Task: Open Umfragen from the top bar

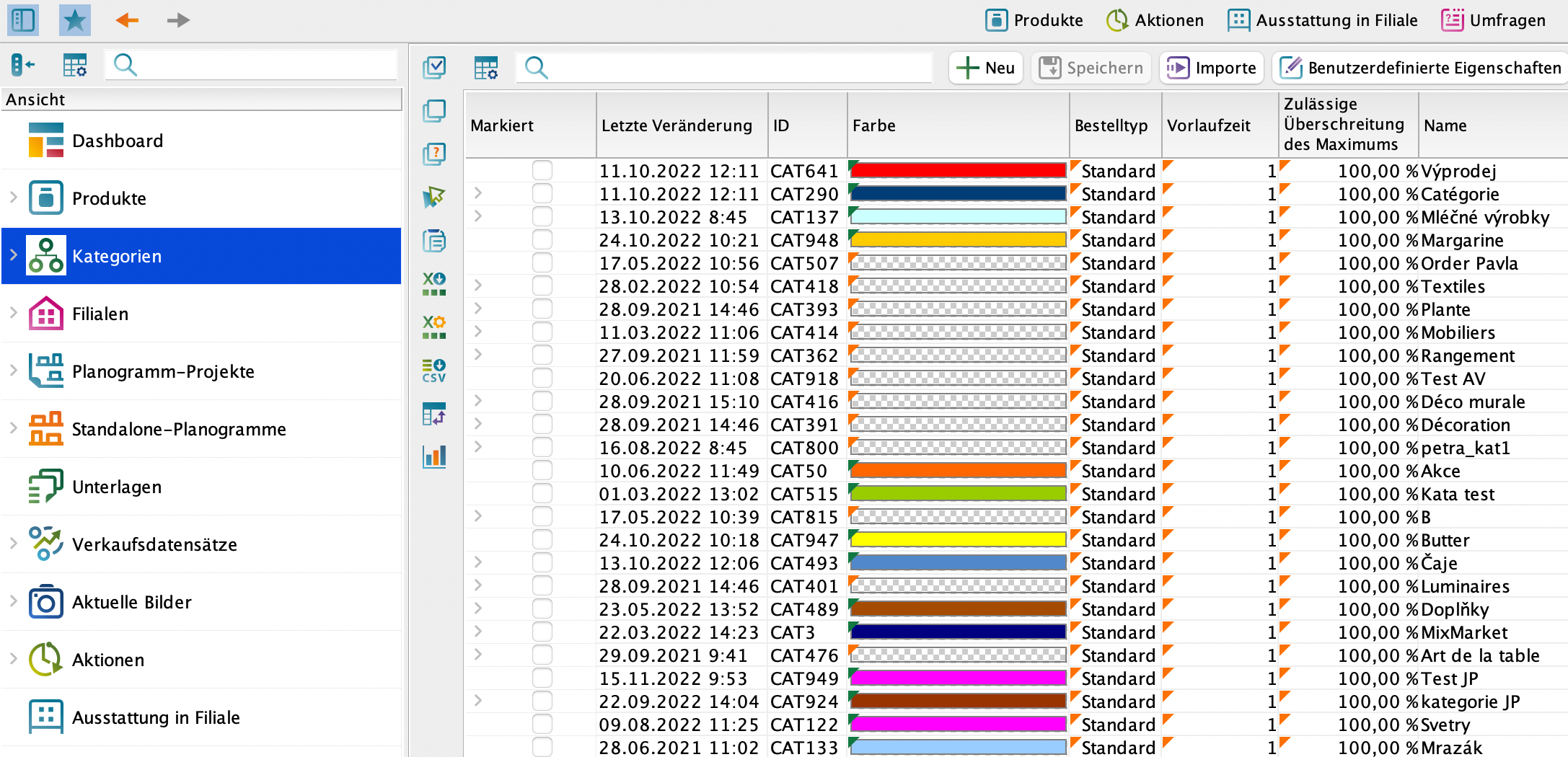Action: tap(1493, 20)
